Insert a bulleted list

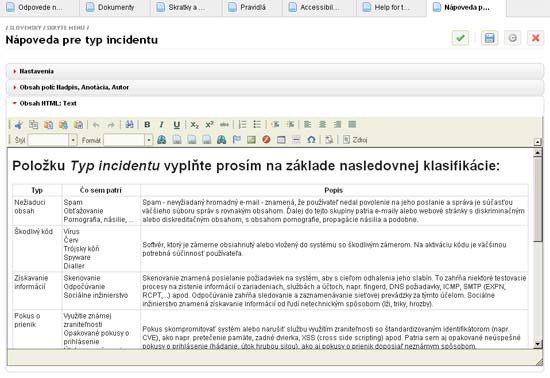(x=257, y=124)
